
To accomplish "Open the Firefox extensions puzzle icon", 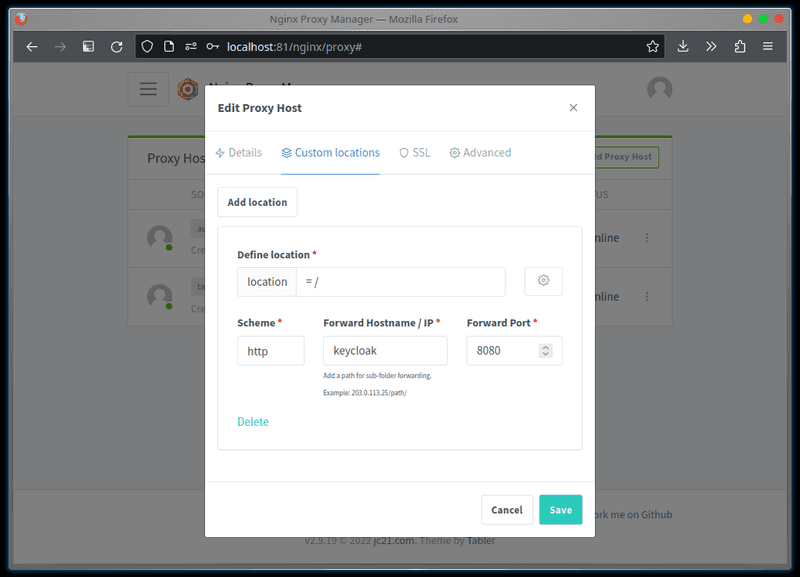I will tap(740, 46).
